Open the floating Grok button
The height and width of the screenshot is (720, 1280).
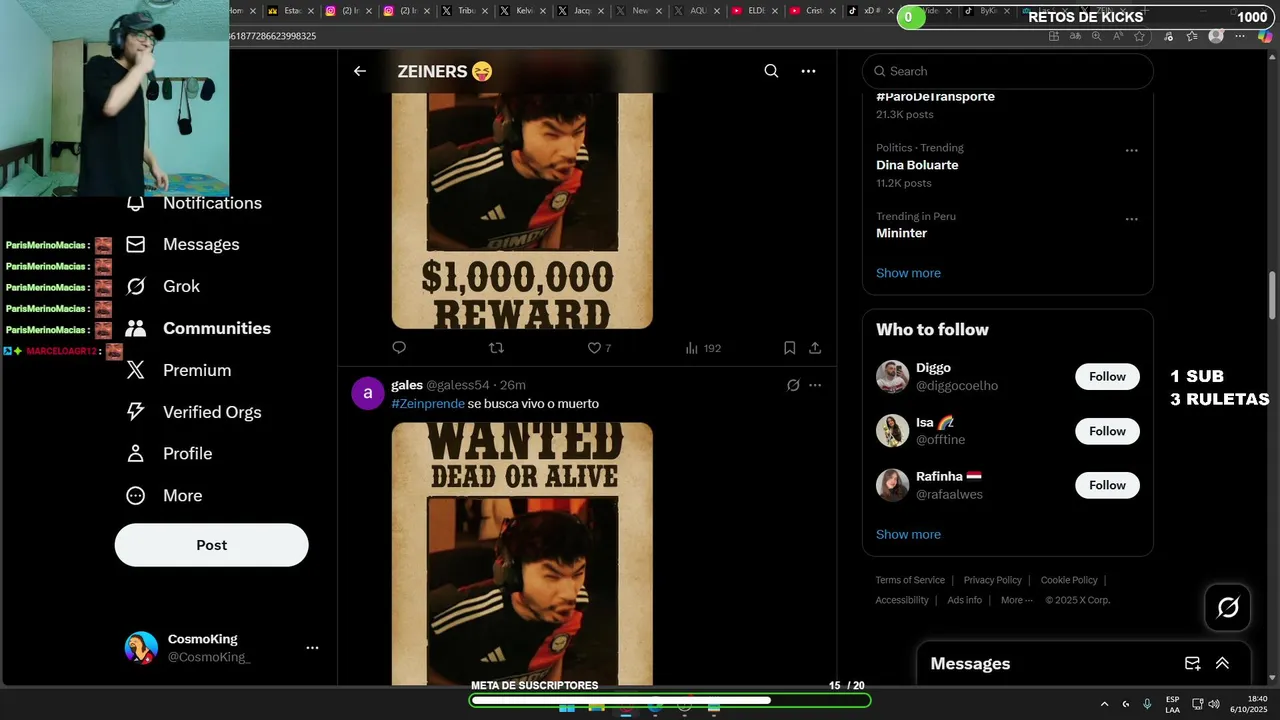coord(1228,607)
